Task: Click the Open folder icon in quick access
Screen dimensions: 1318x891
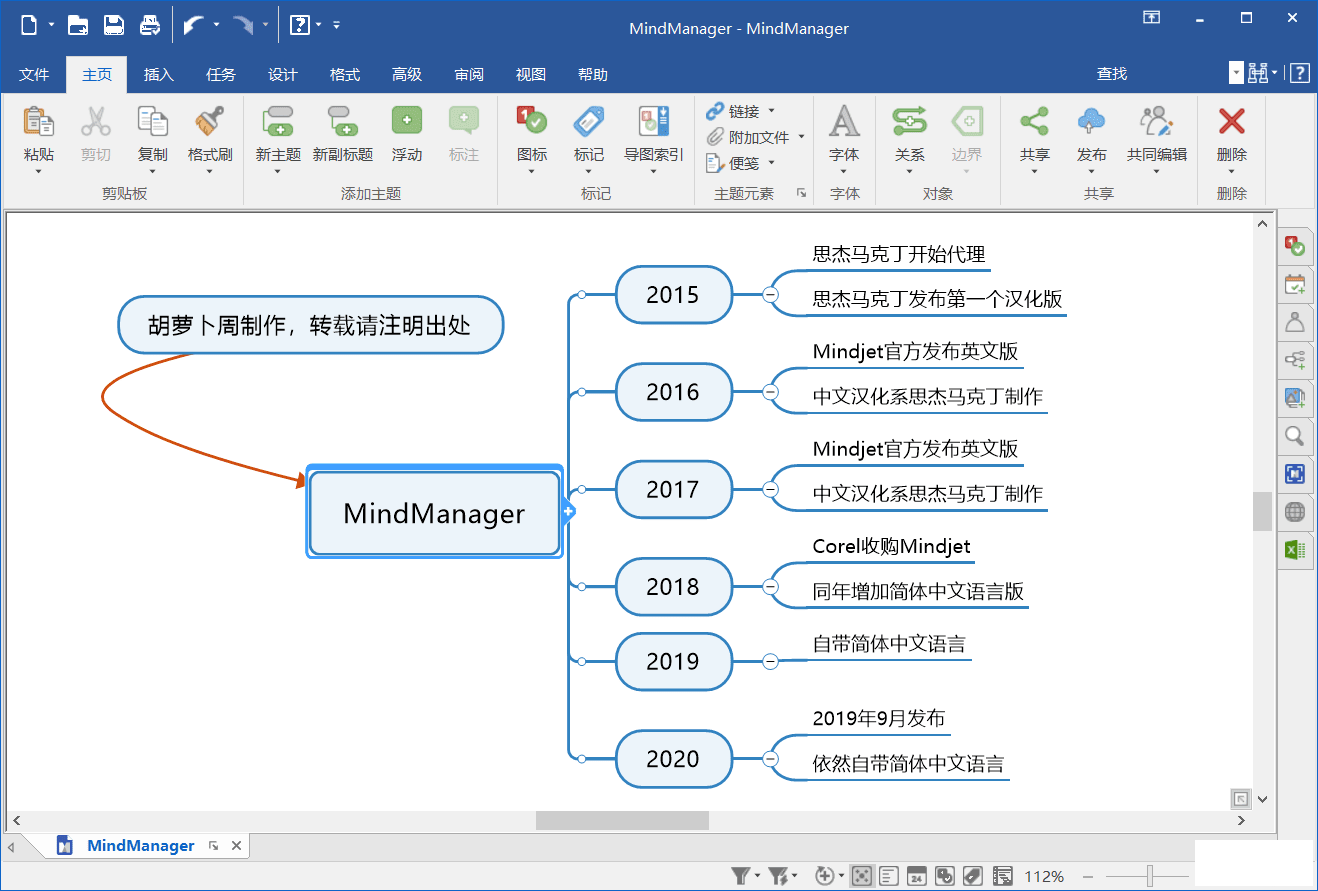Action: point(78,25)
